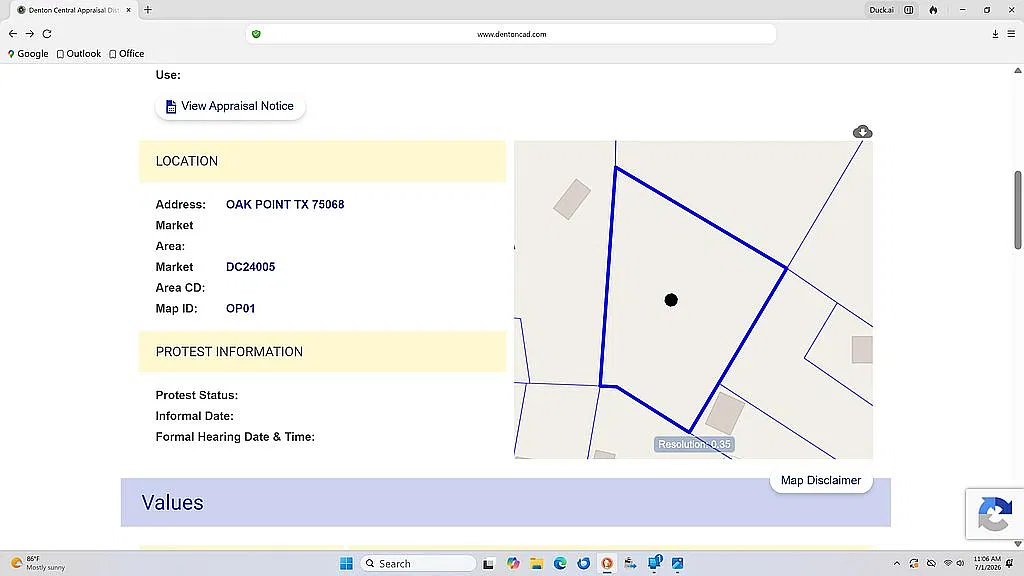This screenshot has width=1024, height=576.
Task: Click the Values section header
Action: (505, 503)
